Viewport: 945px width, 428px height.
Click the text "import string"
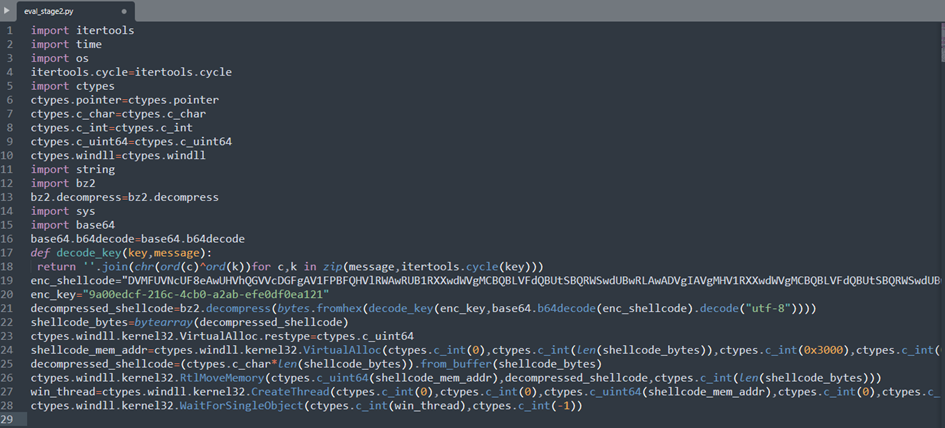coord(73,169)
